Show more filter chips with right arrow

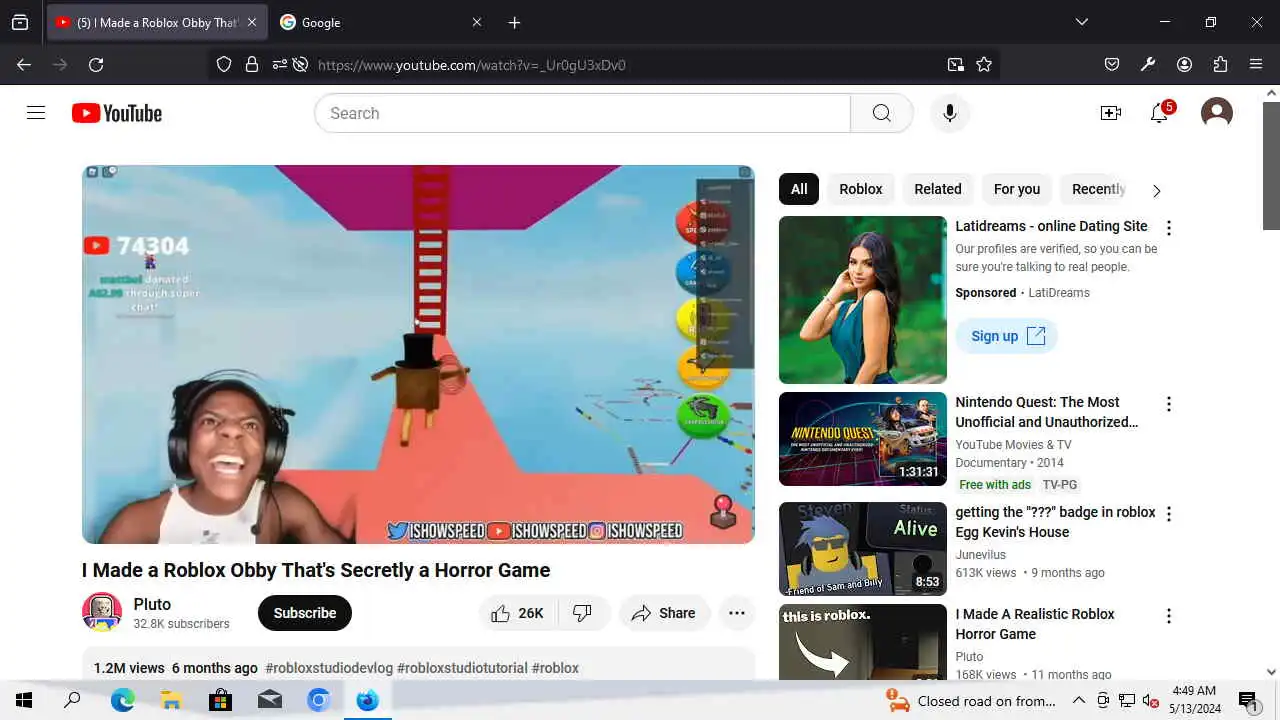point(1157,190)
